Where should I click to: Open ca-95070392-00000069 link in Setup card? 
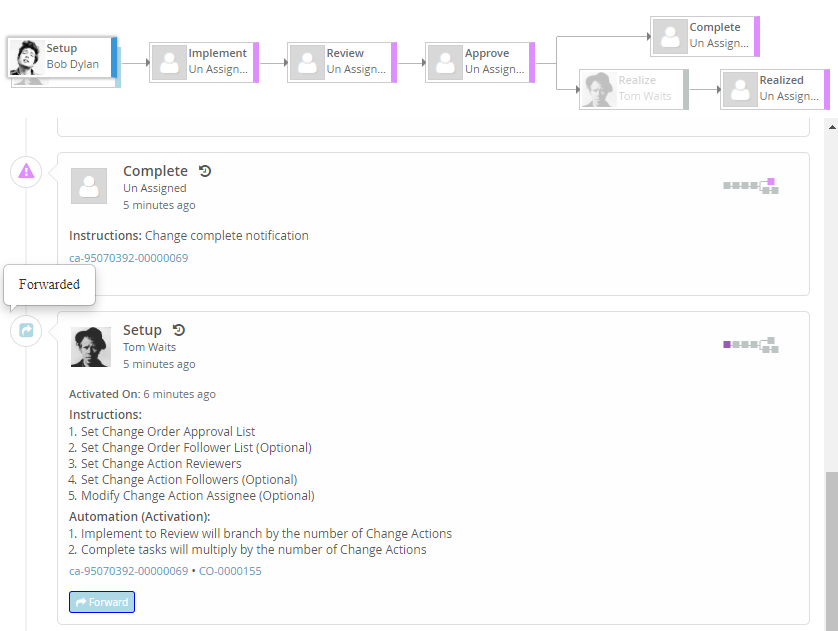click(x=128, y=571)
